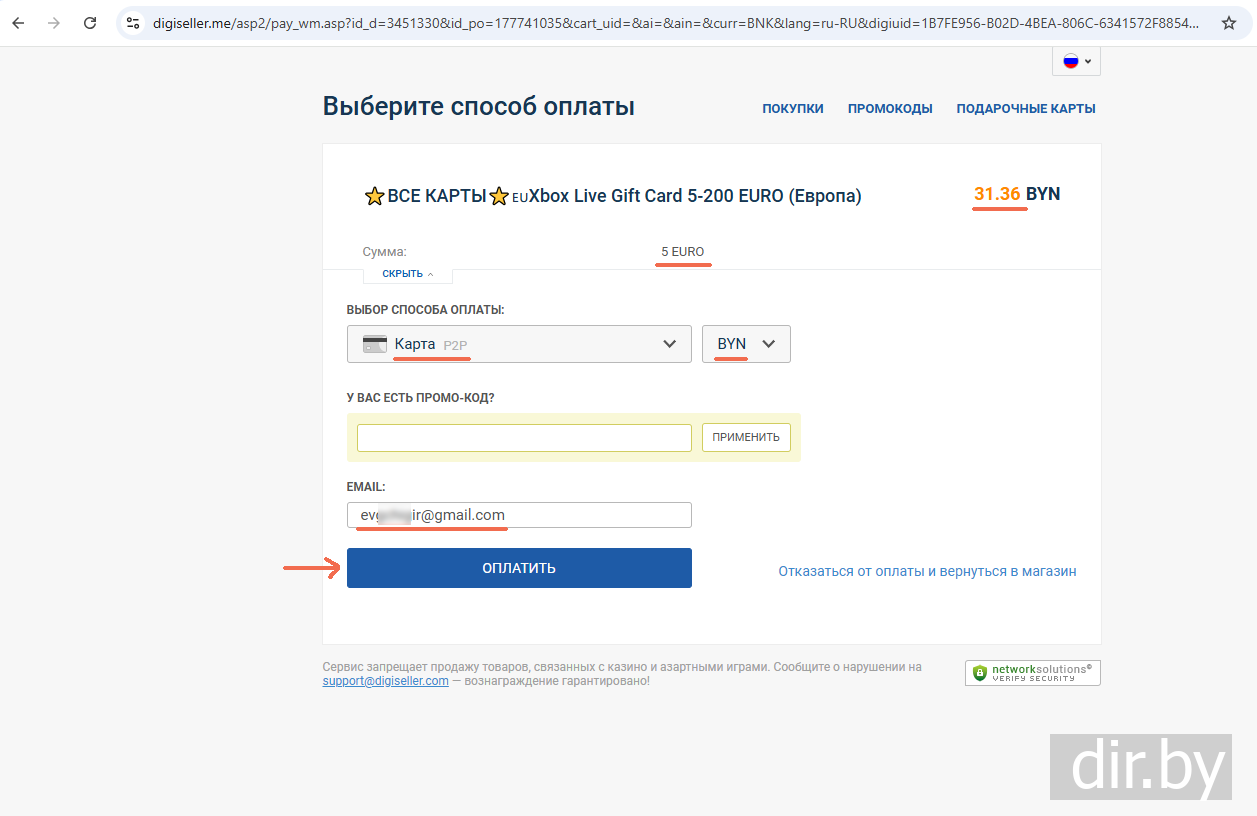Open the support@digiseller.com email link

[x=385, y=681]
